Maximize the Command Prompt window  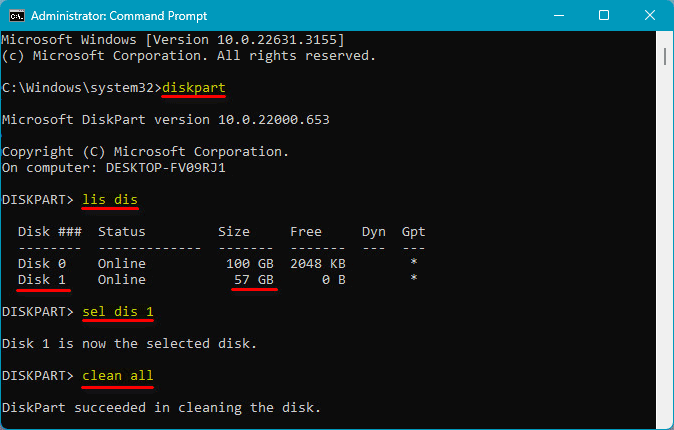click(x=604, y=15)
